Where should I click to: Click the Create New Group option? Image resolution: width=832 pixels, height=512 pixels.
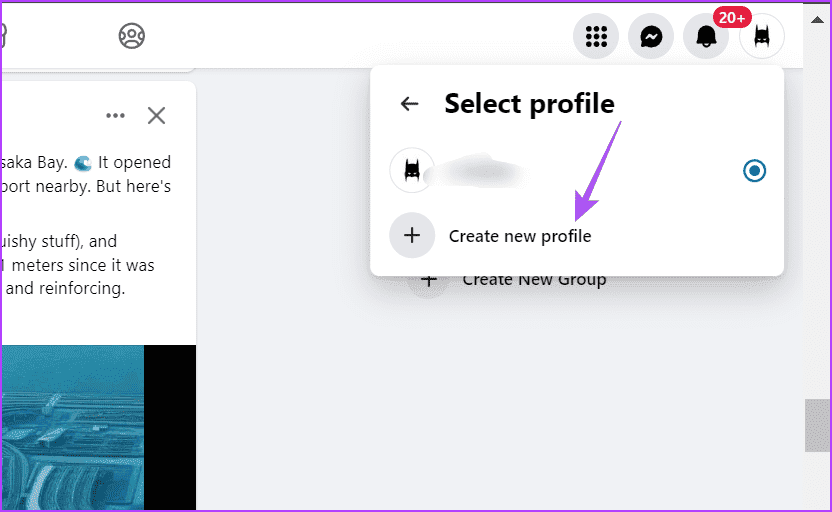[x=534, y=280]
